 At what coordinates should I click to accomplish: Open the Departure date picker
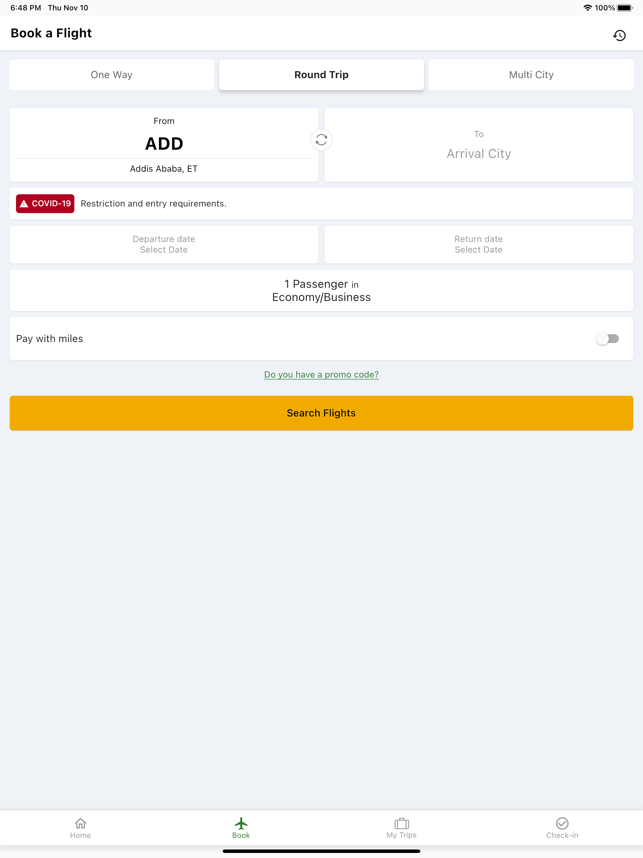164,245
